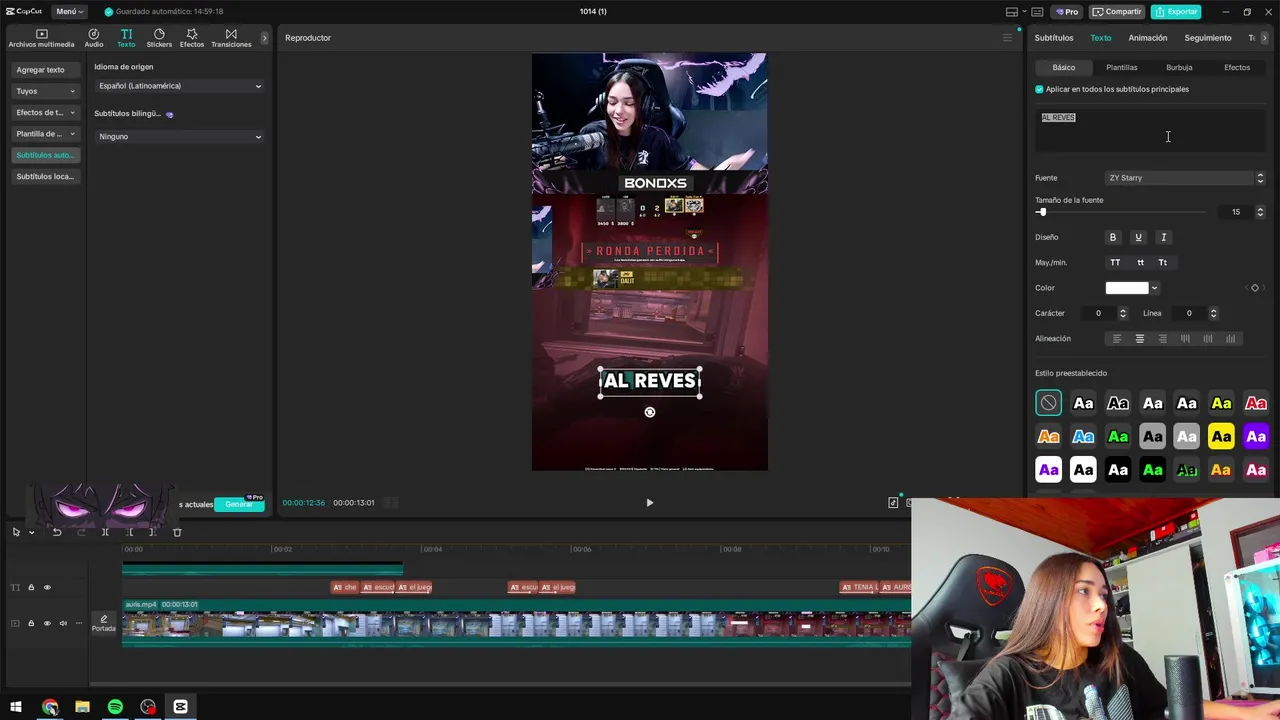The image size is (1280, 720).
Task: Hide the auris.mp4 video track
Action: 47,623
